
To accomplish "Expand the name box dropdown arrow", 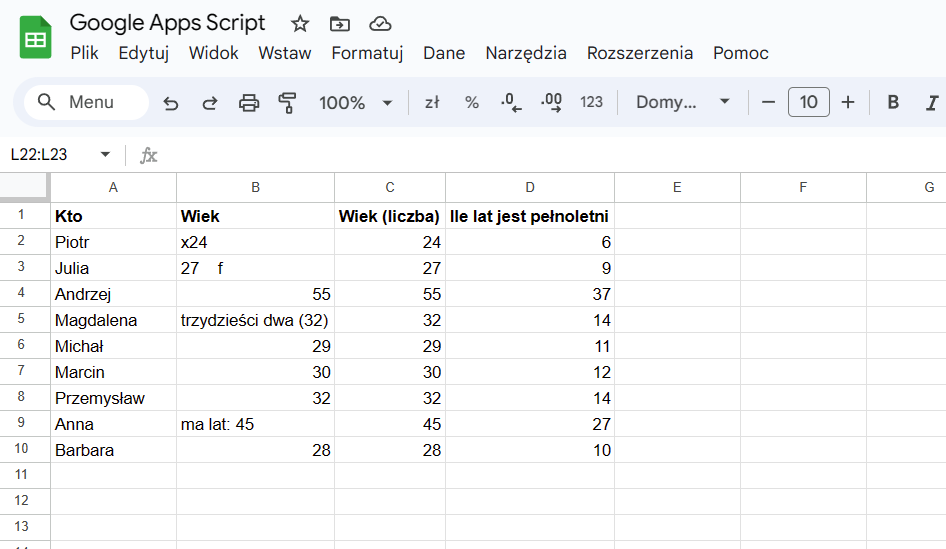I will pyautogui.click(x=105, y=154).
